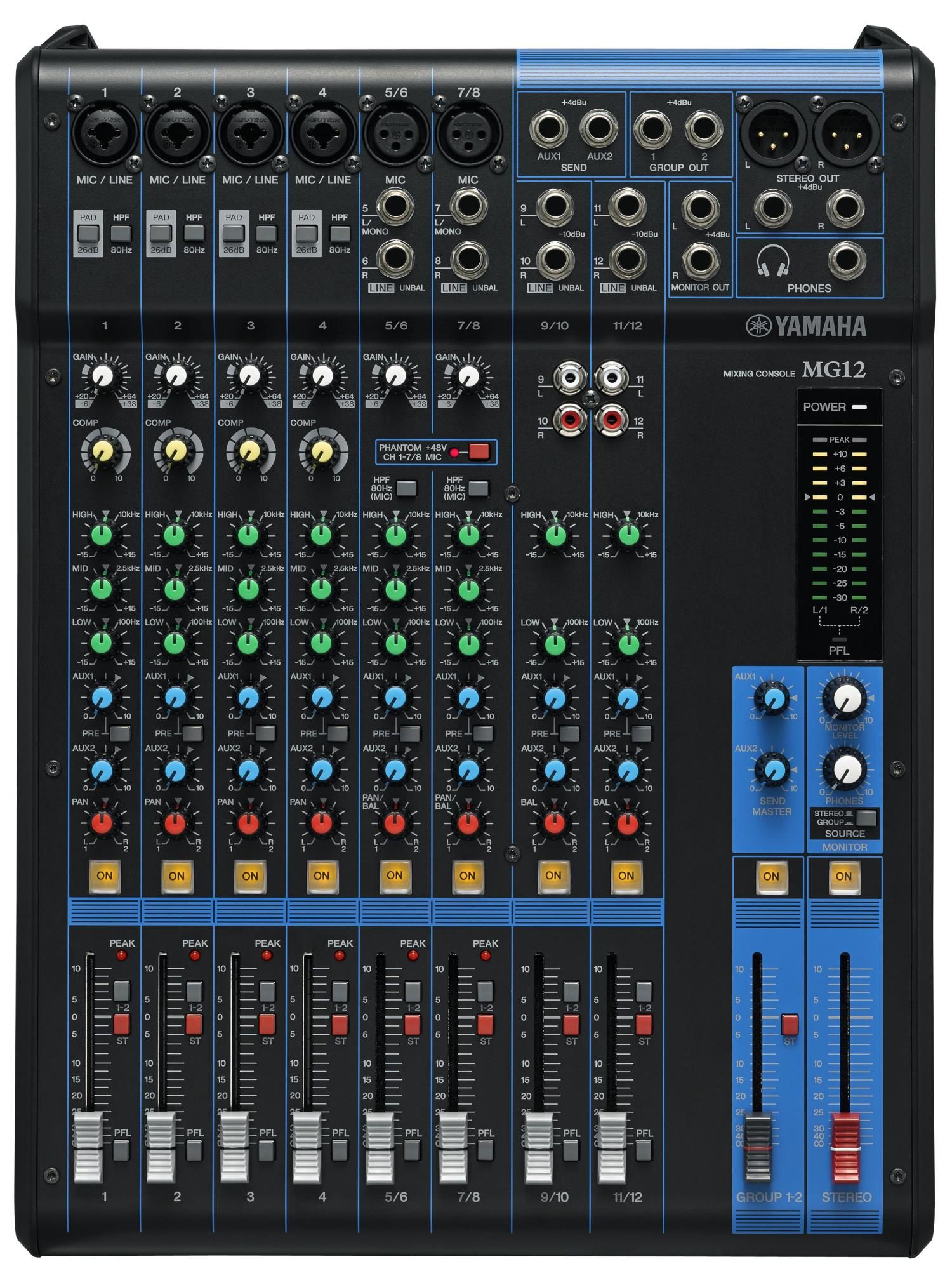Click the STEREO OUT L XLR connector

coord(774,134)
